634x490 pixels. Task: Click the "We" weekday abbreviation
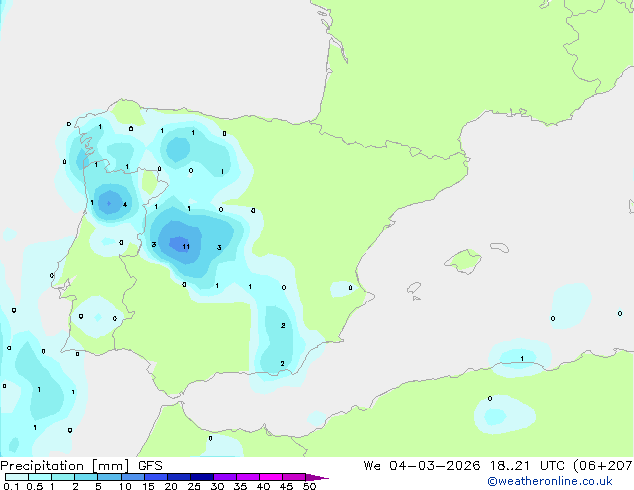[372, 466]
